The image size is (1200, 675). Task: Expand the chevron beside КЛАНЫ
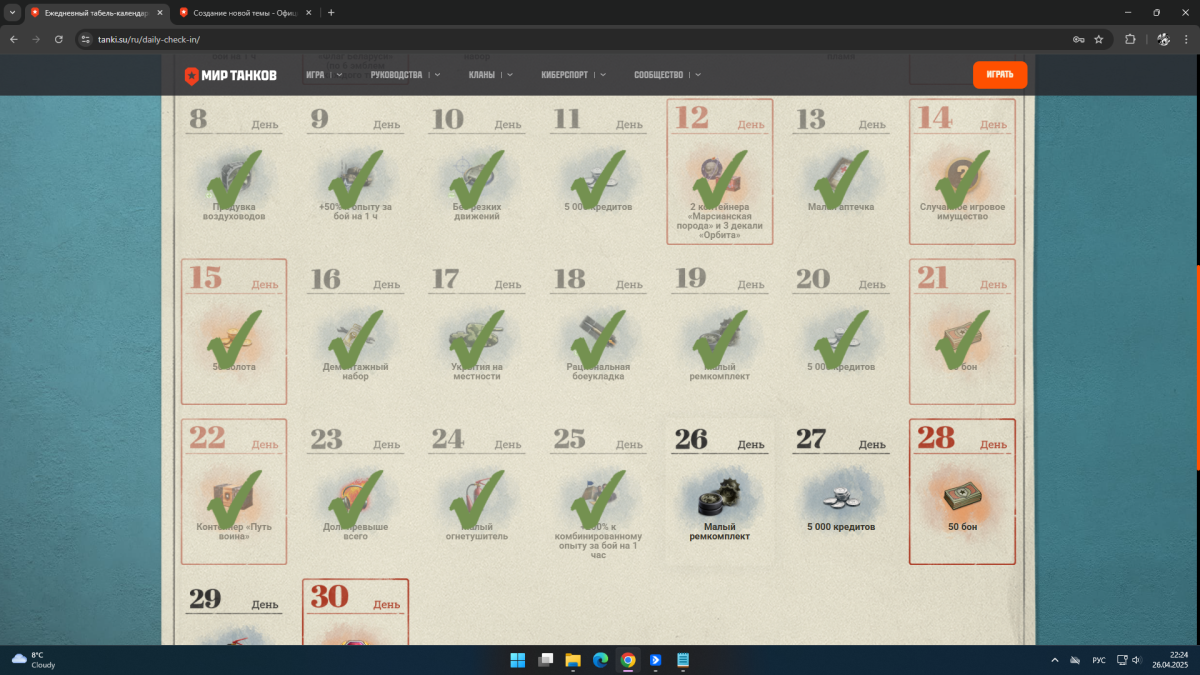coord(509,75)
